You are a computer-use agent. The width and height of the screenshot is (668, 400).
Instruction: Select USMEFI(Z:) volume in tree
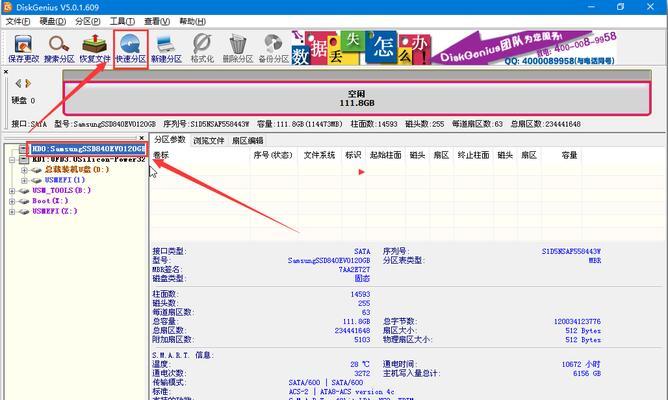pyautogui.click(x=55, y=211)
